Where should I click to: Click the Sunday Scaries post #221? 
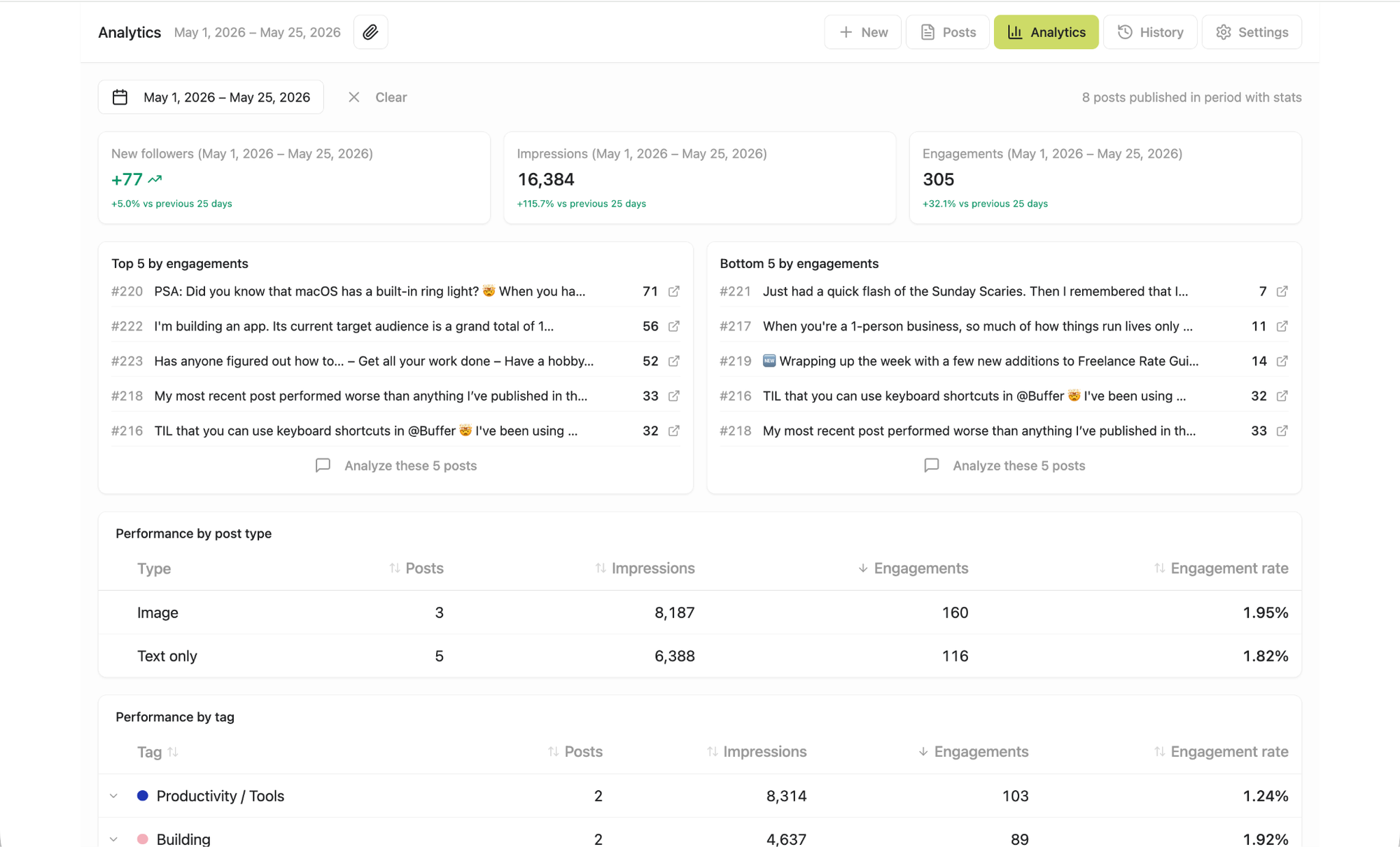(x=975, y=291)
